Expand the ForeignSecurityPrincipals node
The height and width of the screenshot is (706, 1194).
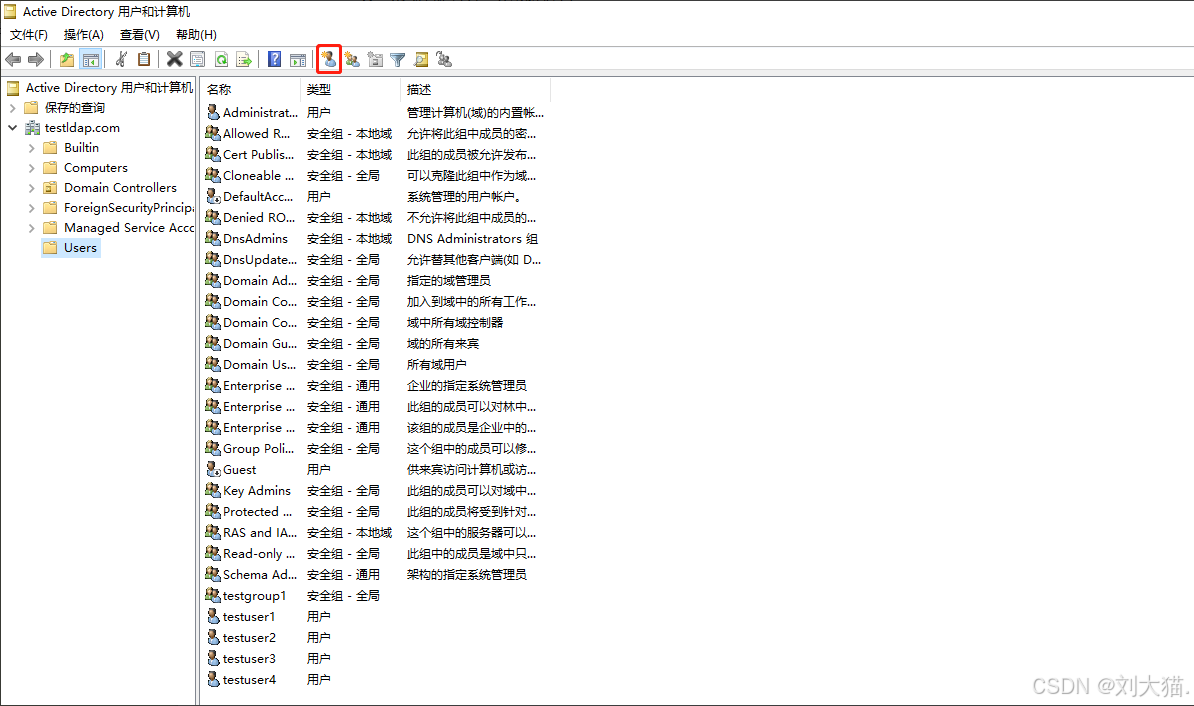click(x=31, y=208)
